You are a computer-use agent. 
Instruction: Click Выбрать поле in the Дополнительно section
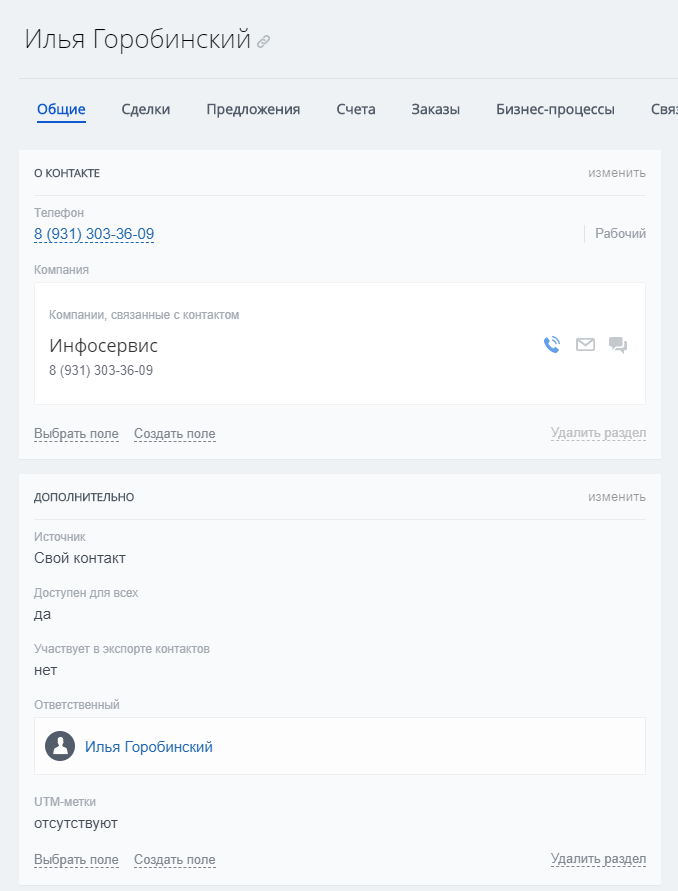[76, 860]
